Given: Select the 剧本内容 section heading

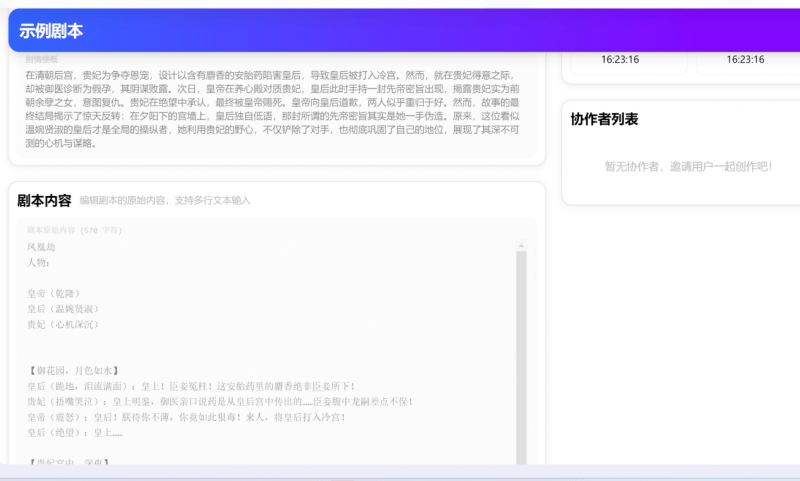Looking at the screenshot, I should (44, 200).
